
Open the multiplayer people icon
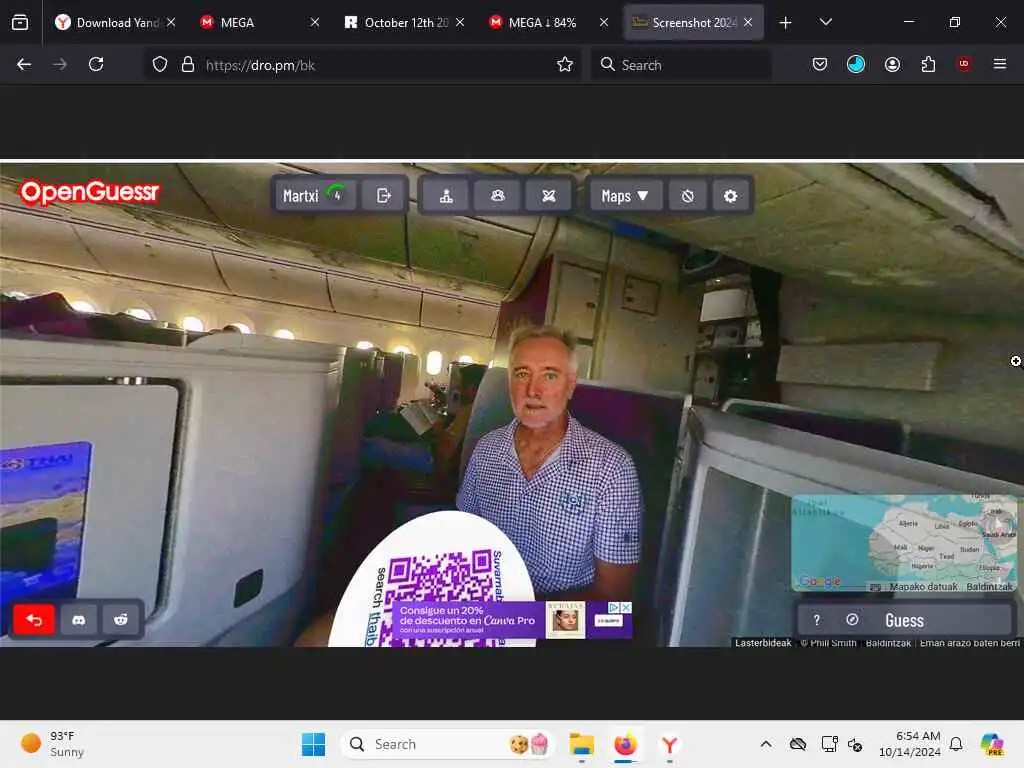498,195
